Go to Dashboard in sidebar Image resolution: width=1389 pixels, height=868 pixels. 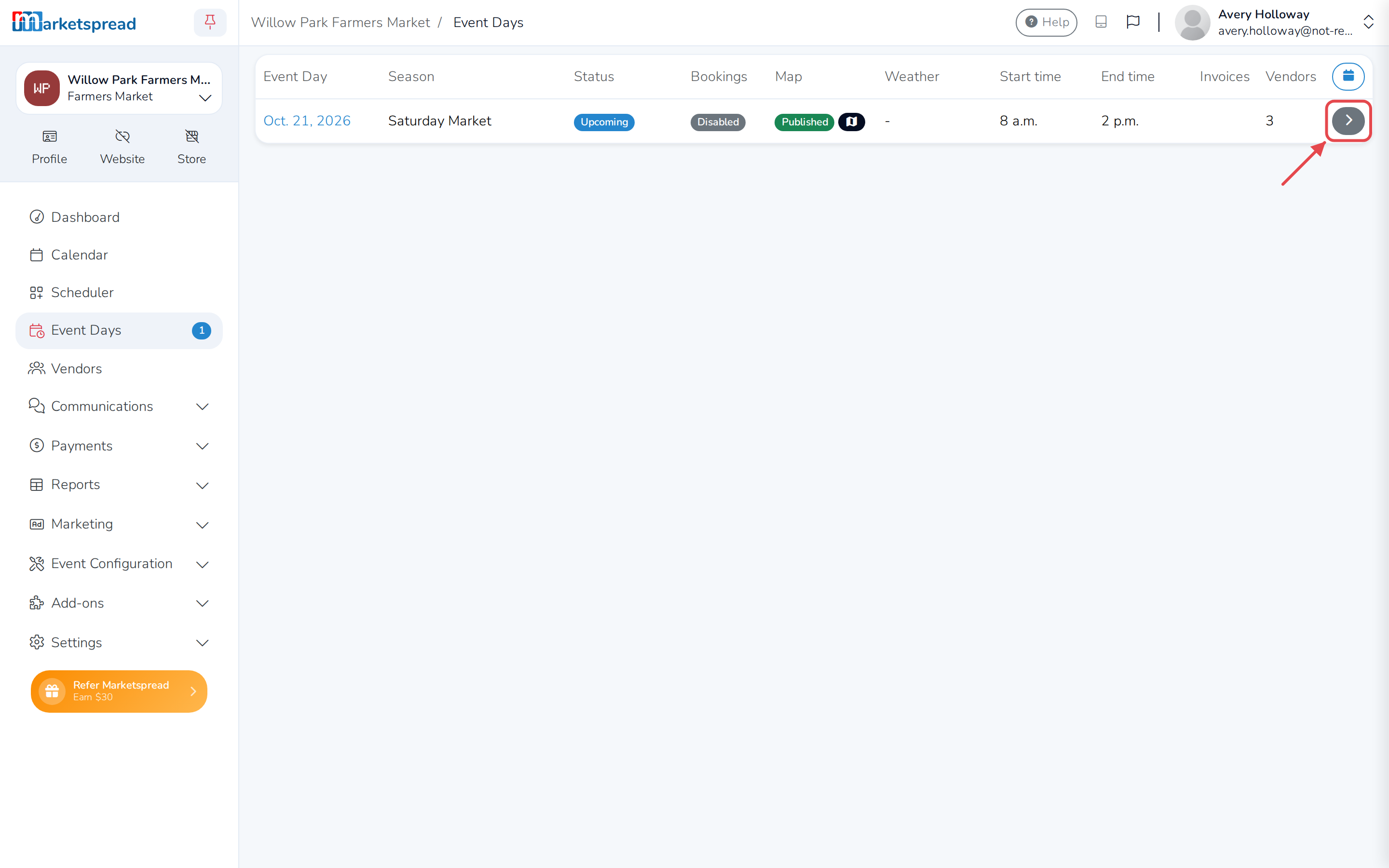(x=119, y=217)
